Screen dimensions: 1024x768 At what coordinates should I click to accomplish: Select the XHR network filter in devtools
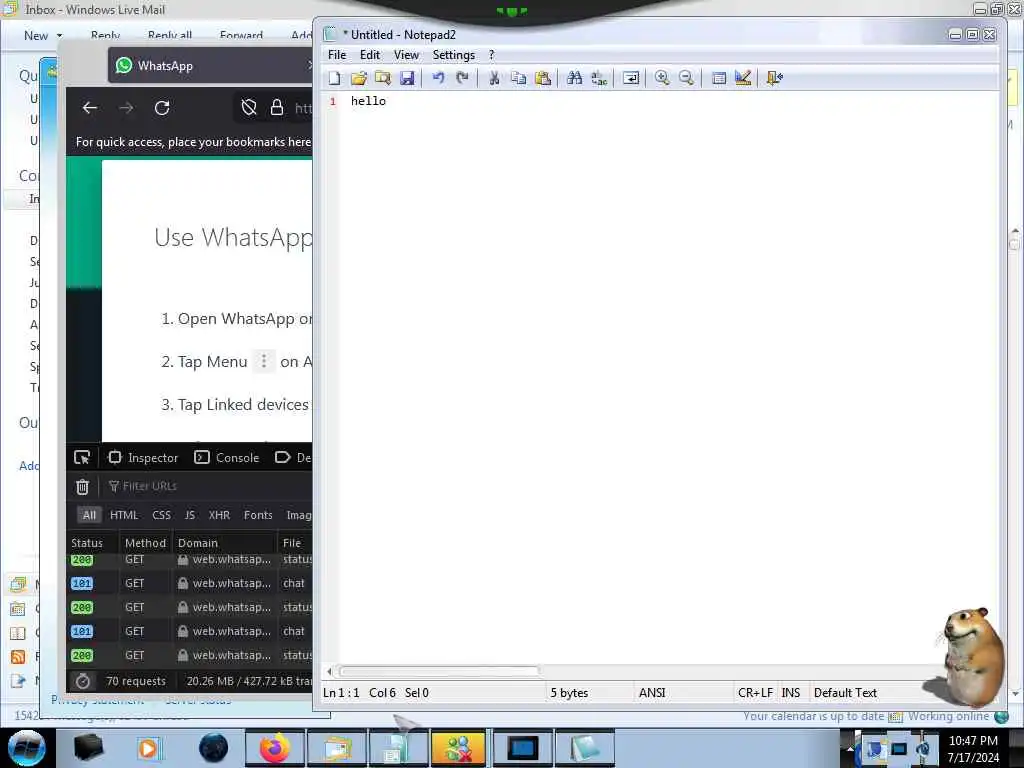[219, 515]
